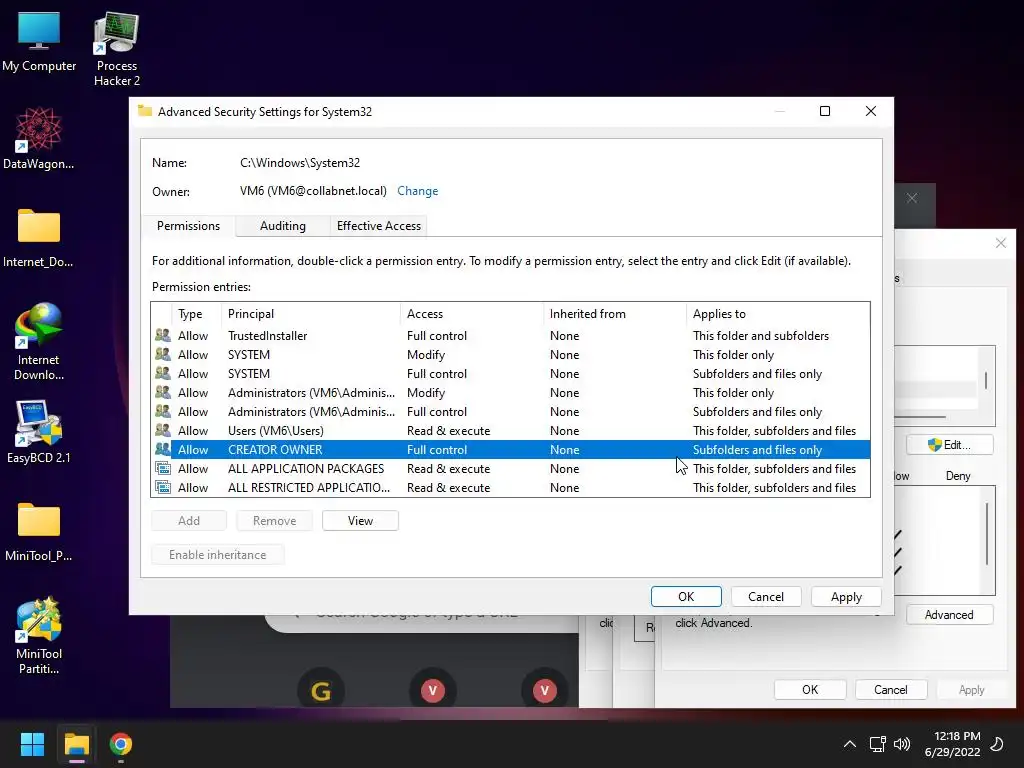Click 'This folder and subfolders' cell
Image resolution: width=1024 pixels, height=768 pixels.
761,336
